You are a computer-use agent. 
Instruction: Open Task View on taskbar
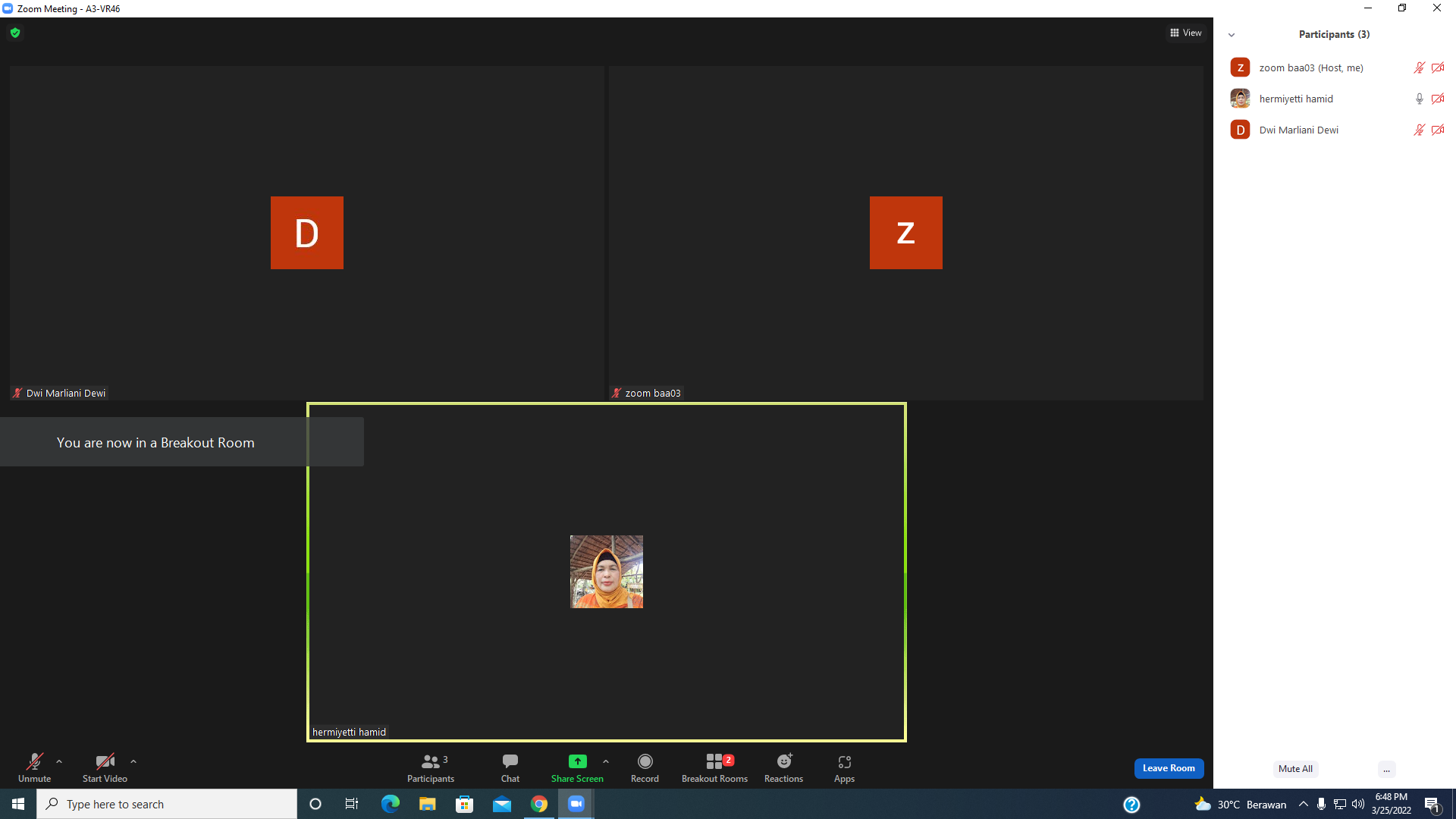click(x=352, y=804)
